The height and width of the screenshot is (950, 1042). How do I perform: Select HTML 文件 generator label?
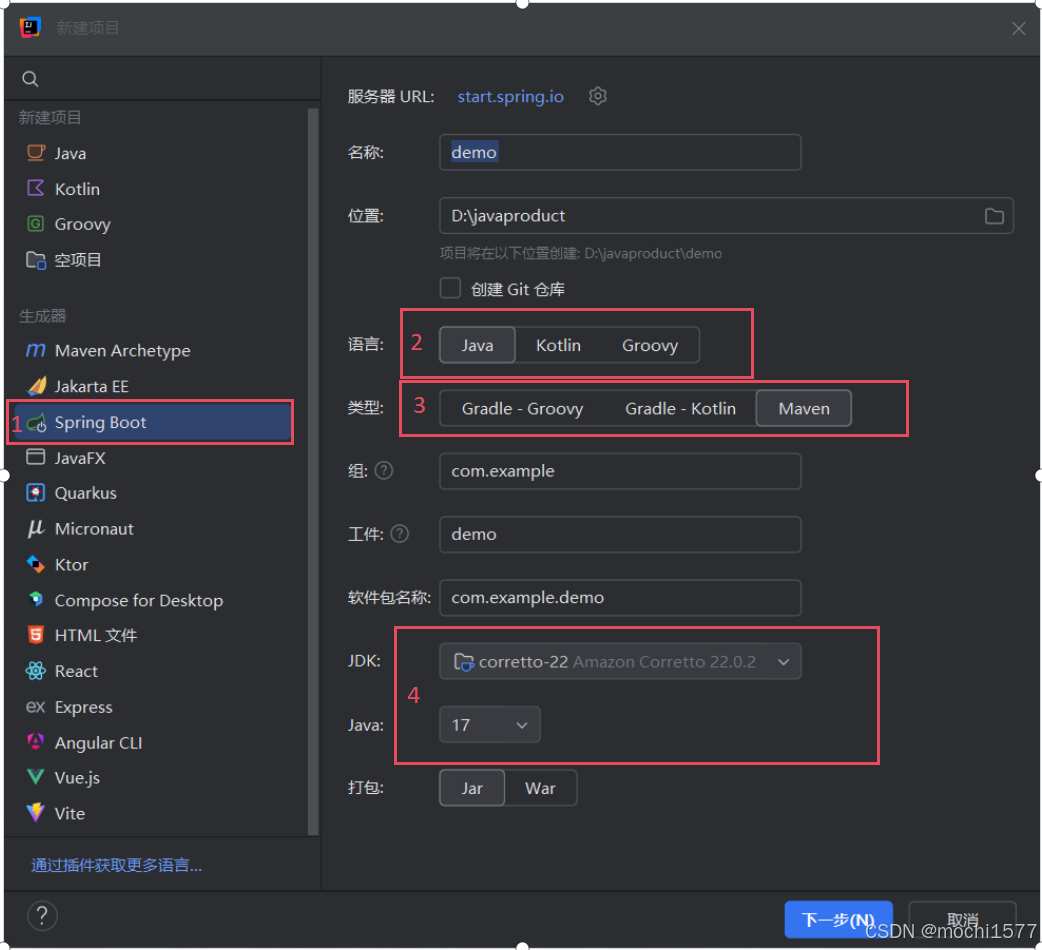click(96, 635)
